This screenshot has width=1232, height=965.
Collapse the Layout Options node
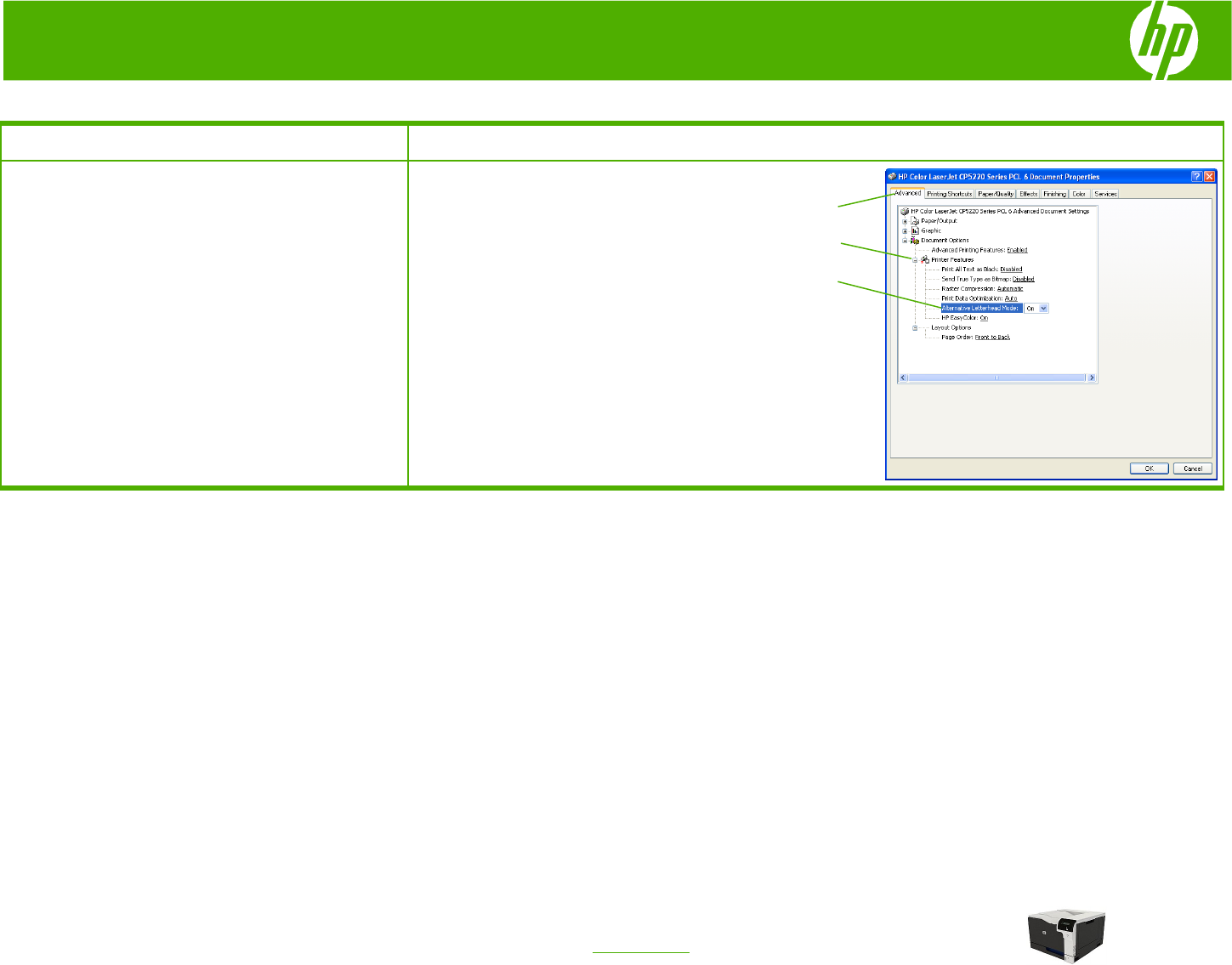[916, 327]
